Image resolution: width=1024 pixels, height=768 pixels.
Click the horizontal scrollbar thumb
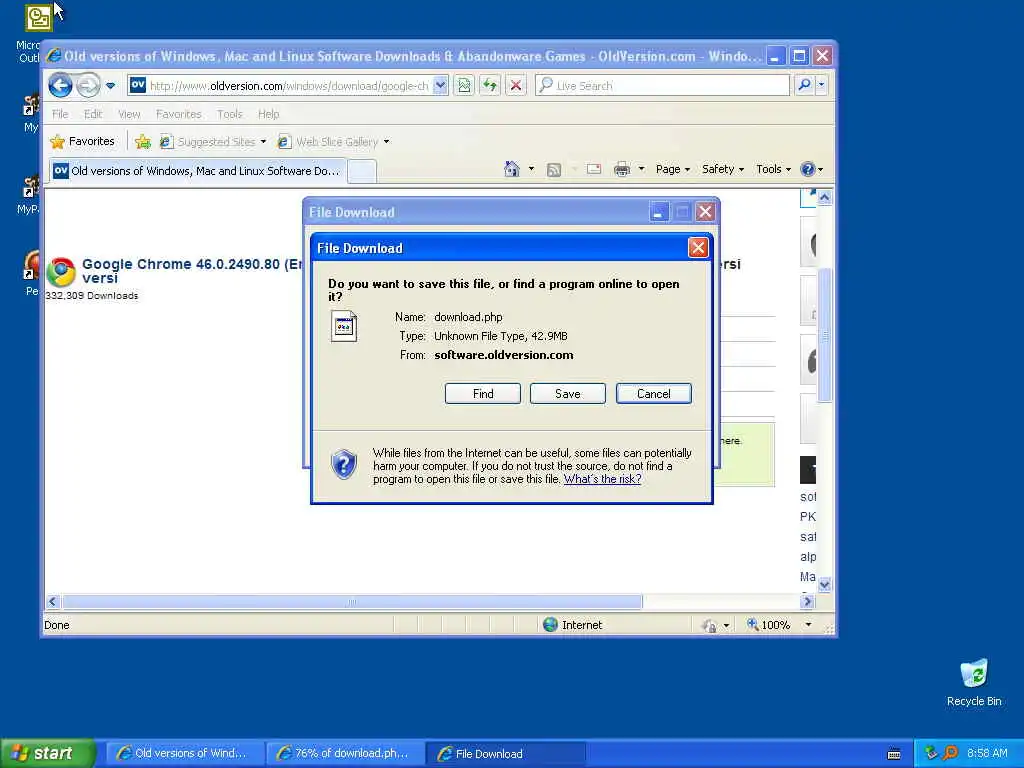[352, 601]
